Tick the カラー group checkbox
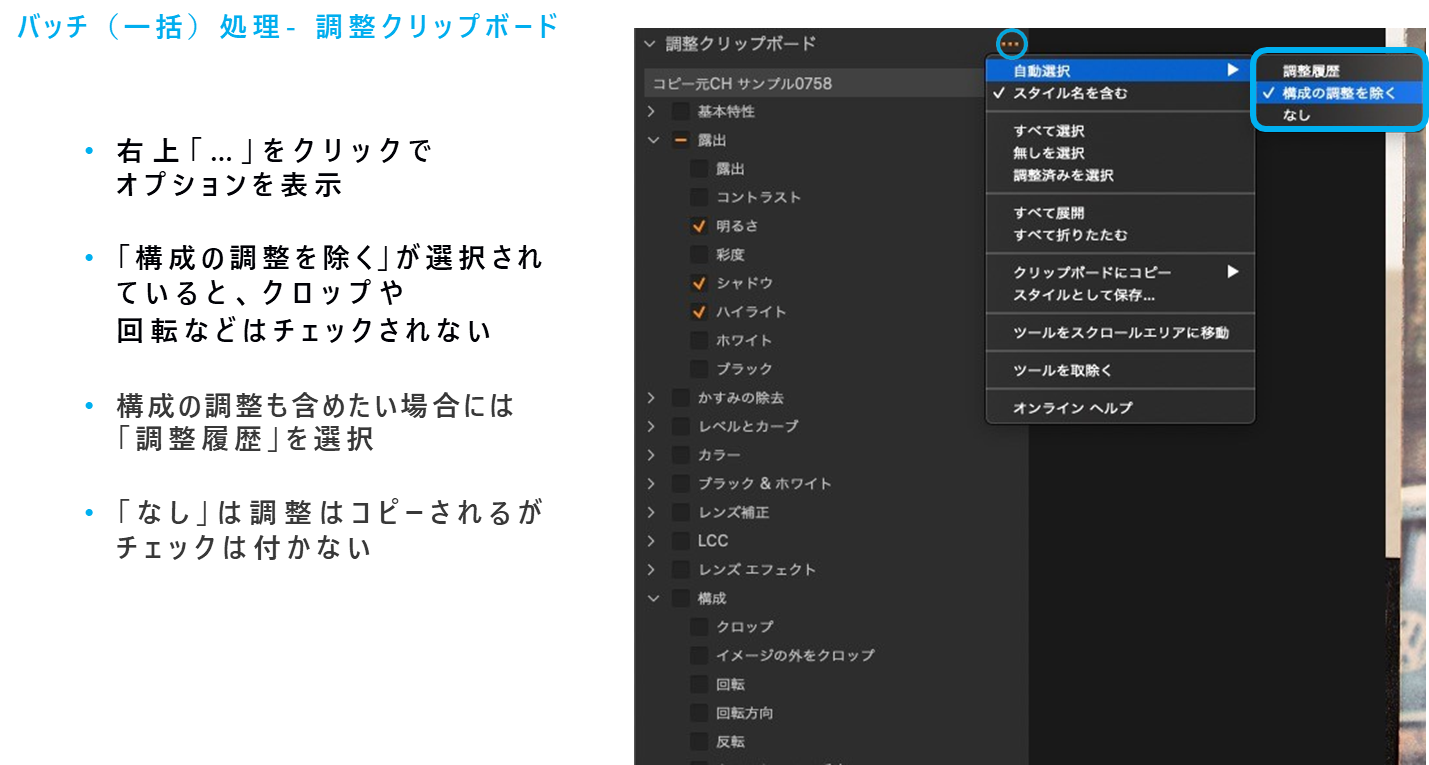 tap(680, 455)
